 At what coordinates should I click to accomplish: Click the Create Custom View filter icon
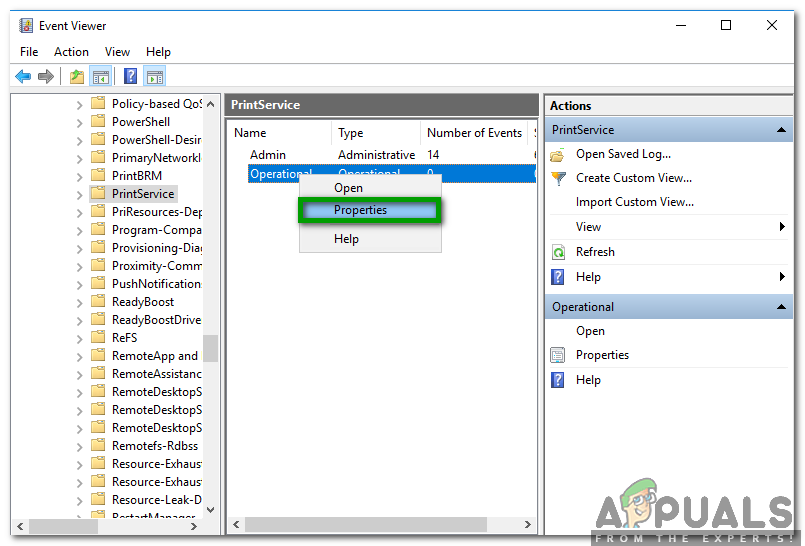558,178
